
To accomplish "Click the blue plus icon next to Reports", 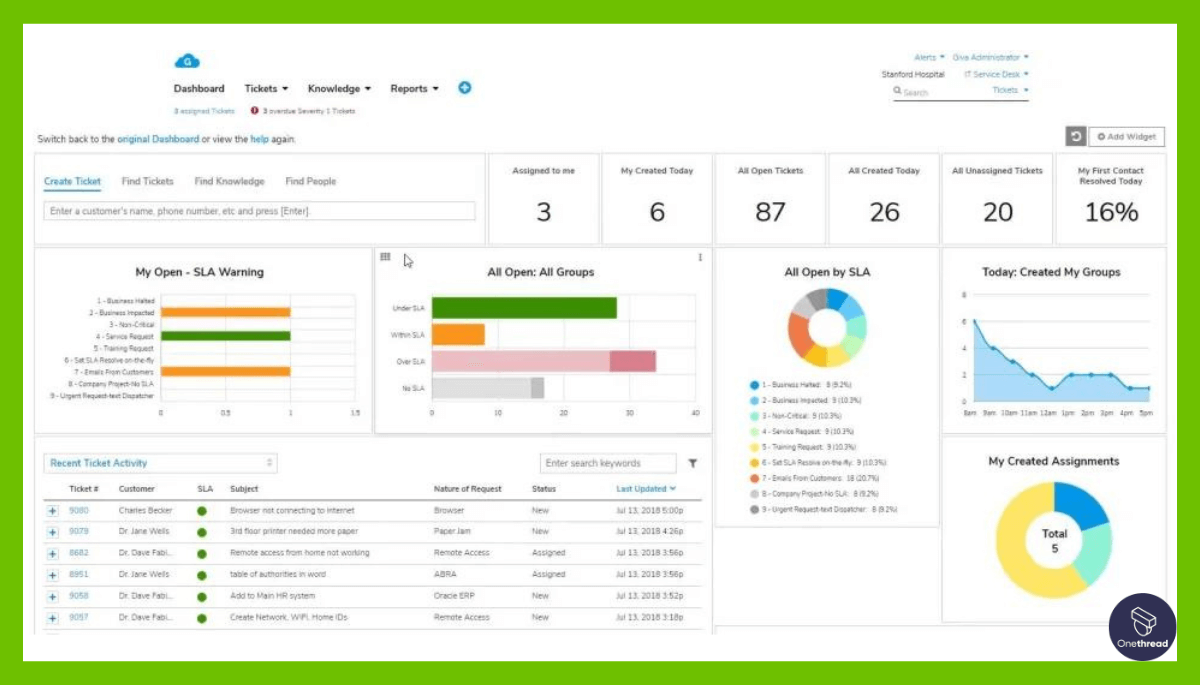I will point(464,88).
